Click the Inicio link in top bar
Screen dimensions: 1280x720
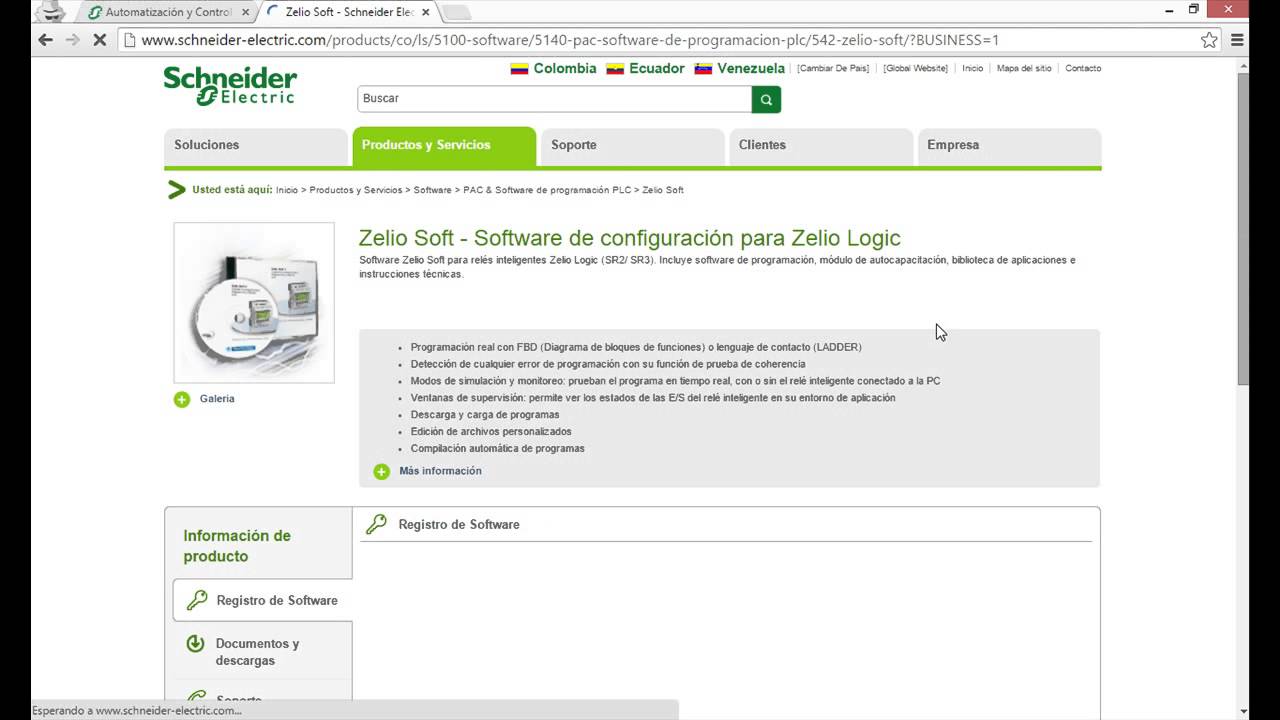click(x=972, y=69)
